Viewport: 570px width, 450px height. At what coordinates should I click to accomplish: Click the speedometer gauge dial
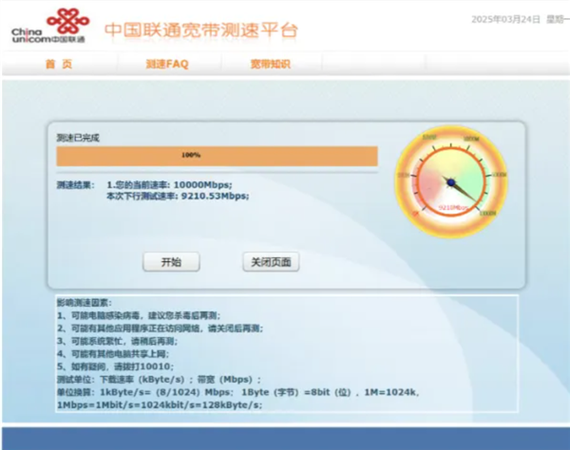coord(451,182)
